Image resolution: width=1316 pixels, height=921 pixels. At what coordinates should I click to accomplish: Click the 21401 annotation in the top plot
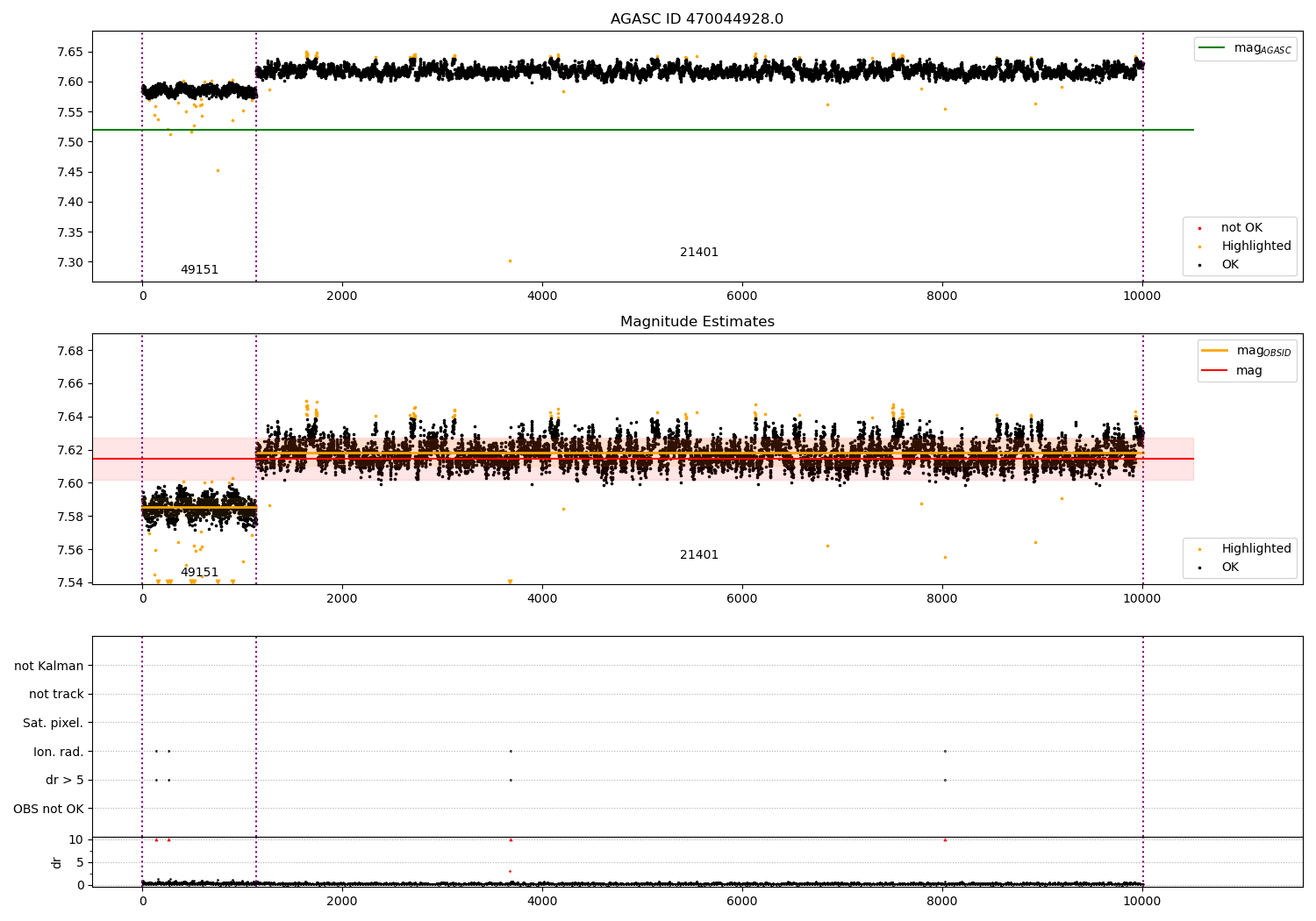coord(699,253)
